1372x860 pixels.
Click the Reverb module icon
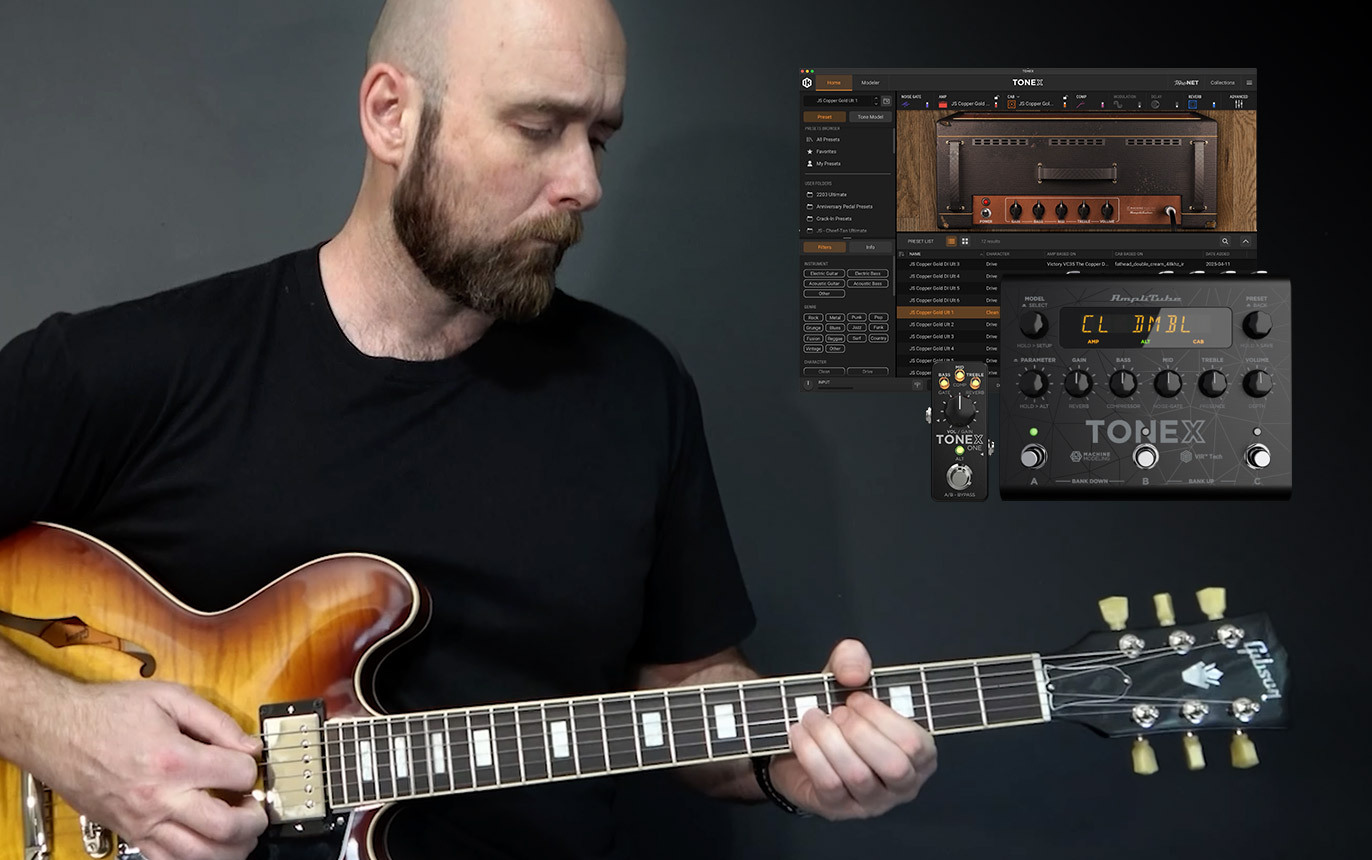[x=1194, y=104]
